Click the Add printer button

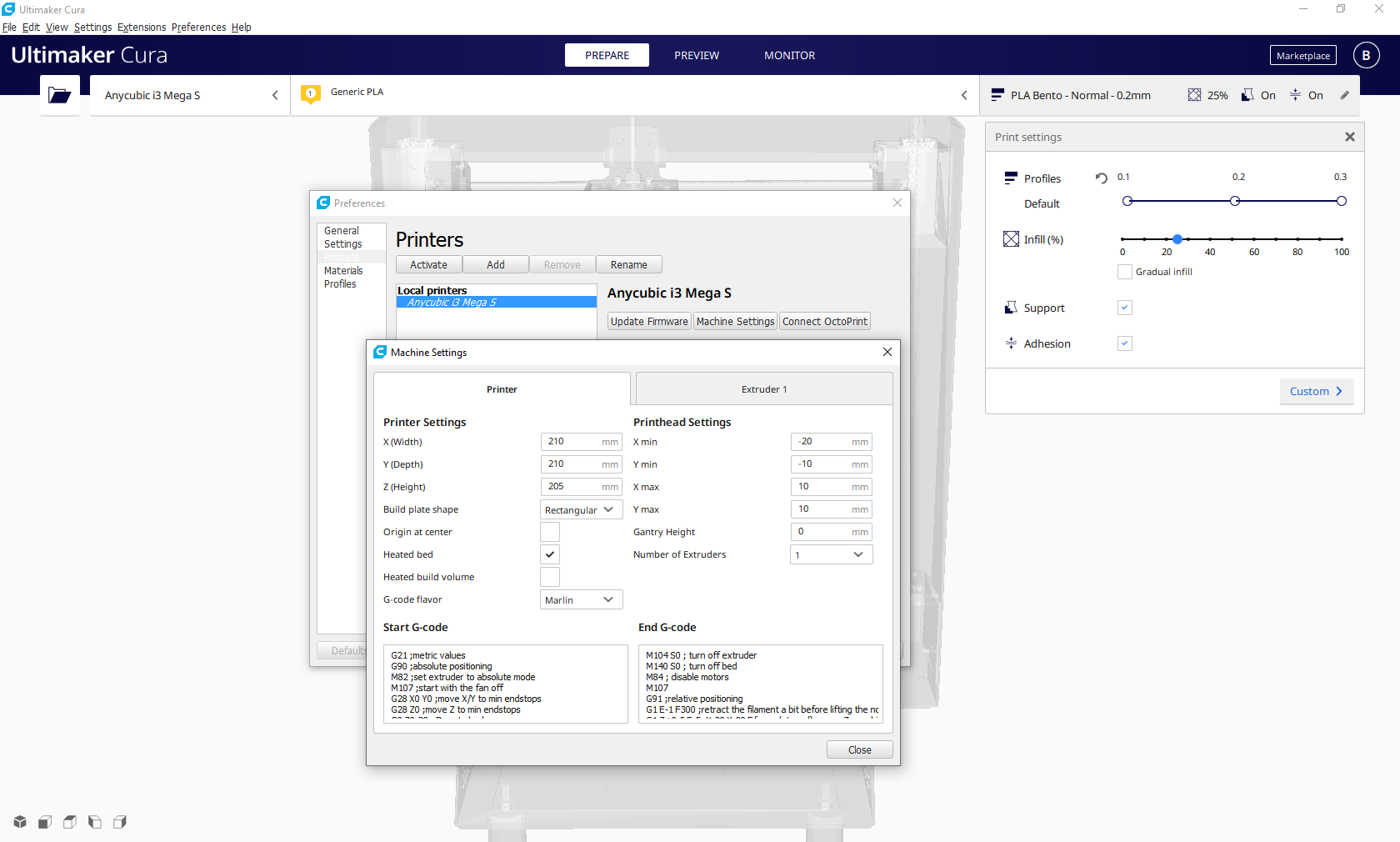coord(496,264)
